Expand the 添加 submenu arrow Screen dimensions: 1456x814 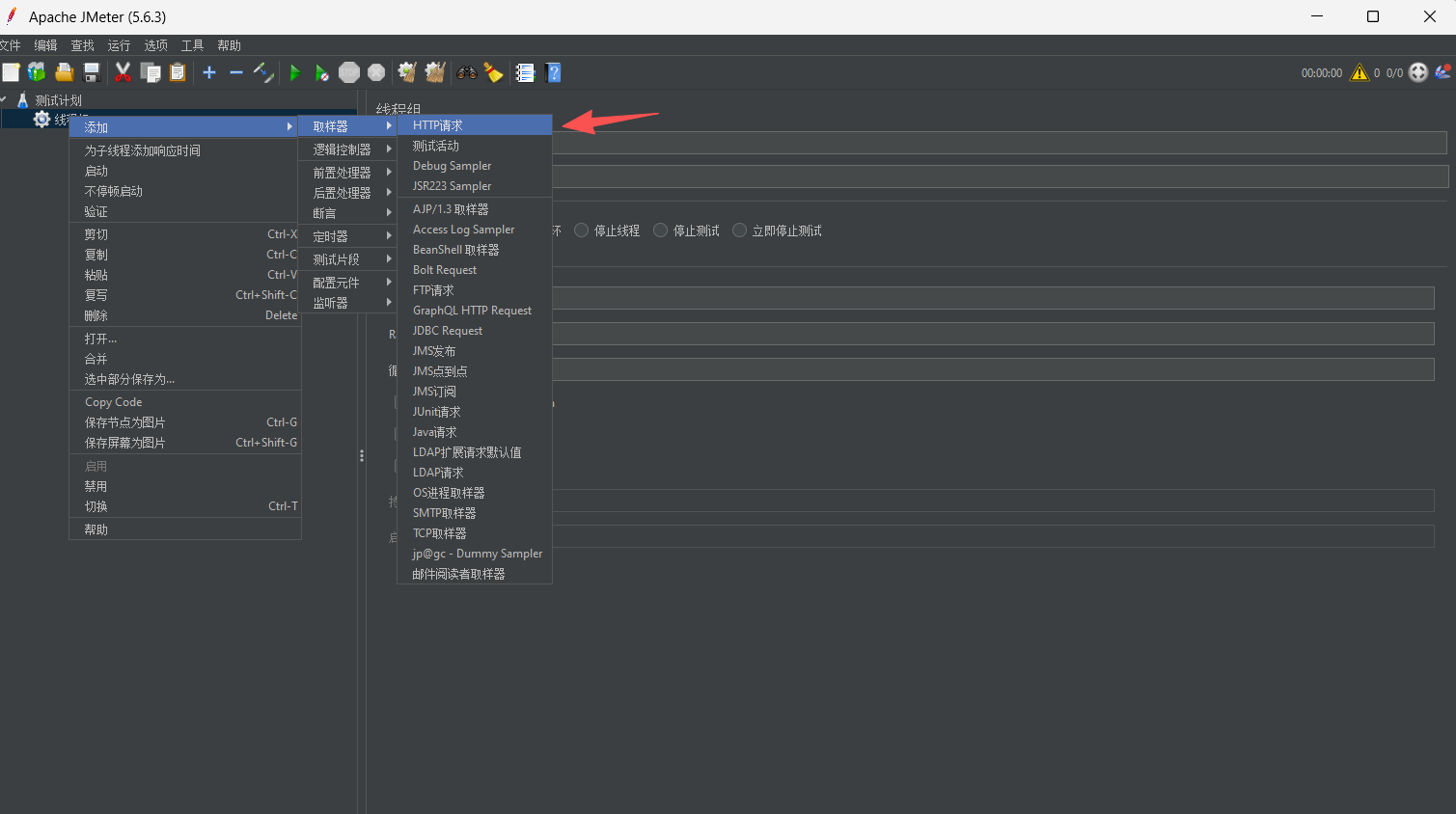288,126
